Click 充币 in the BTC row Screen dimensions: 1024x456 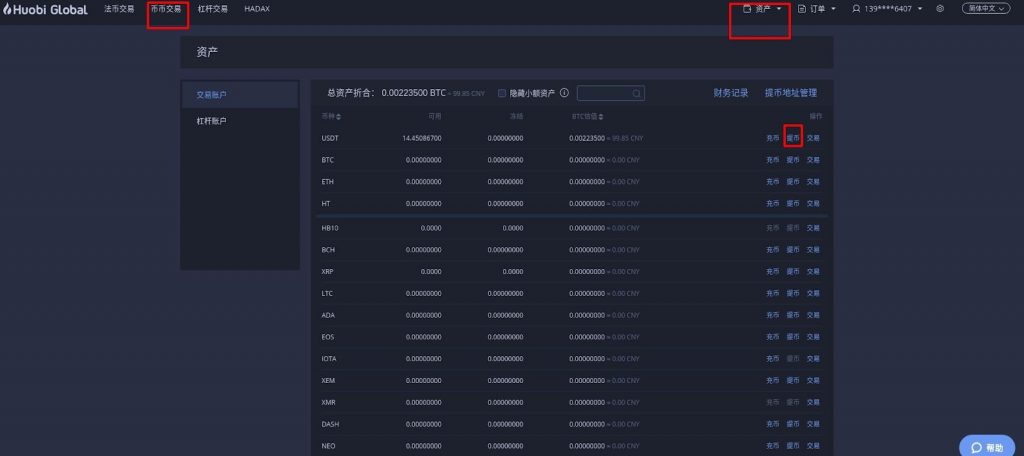(772, 160)
